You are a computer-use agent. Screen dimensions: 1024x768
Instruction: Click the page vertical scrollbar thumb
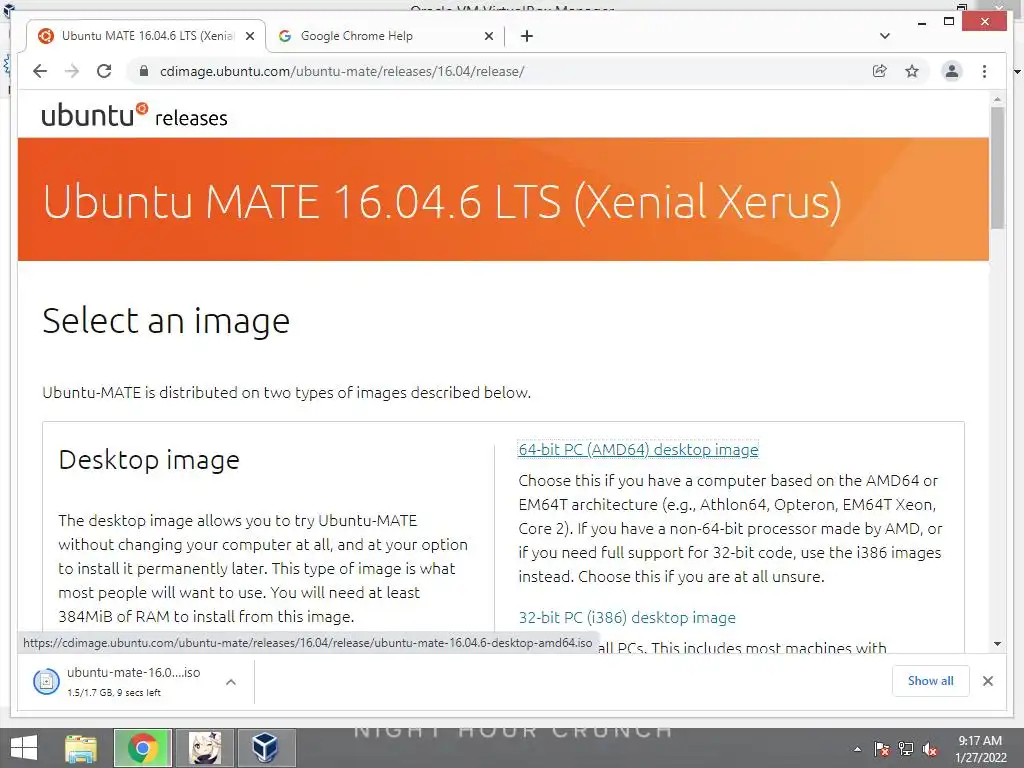(997, 167)
